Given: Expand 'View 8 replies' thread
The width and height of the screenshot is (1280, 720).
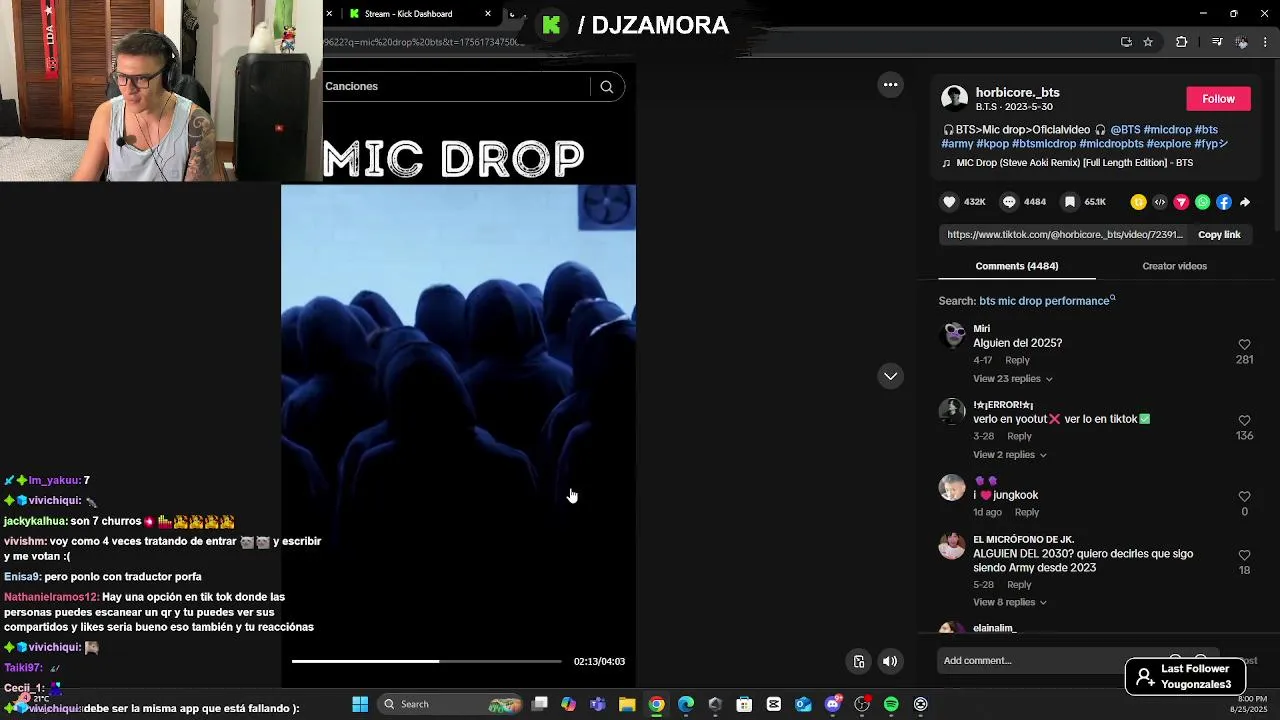Looking at the screenshot, I should click(x=1010, y=603).
